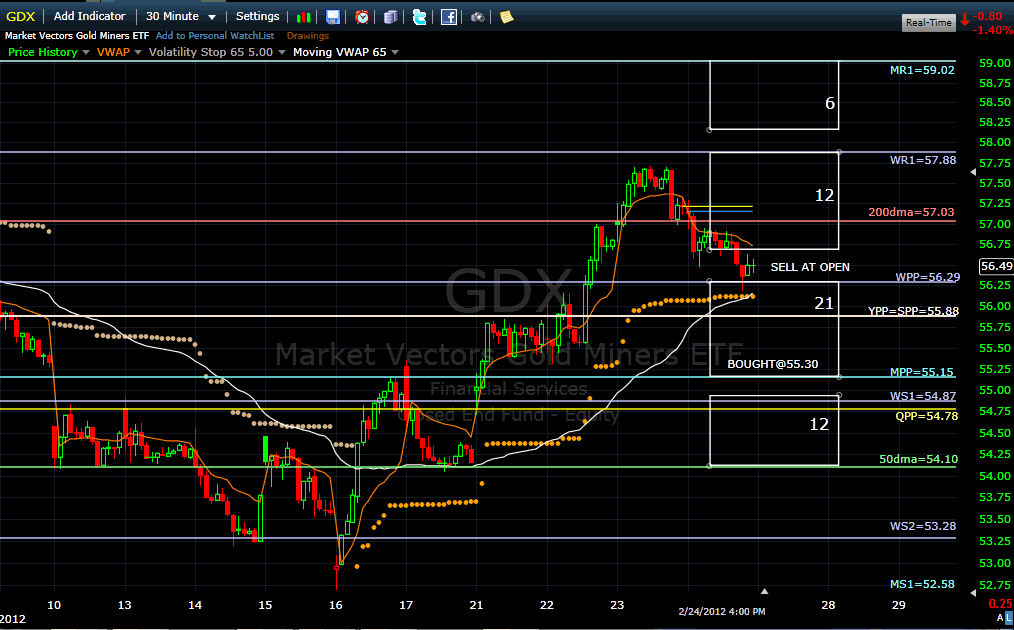Open the Add Indicator menu
1014x630 pixels.
pos(89,17)
